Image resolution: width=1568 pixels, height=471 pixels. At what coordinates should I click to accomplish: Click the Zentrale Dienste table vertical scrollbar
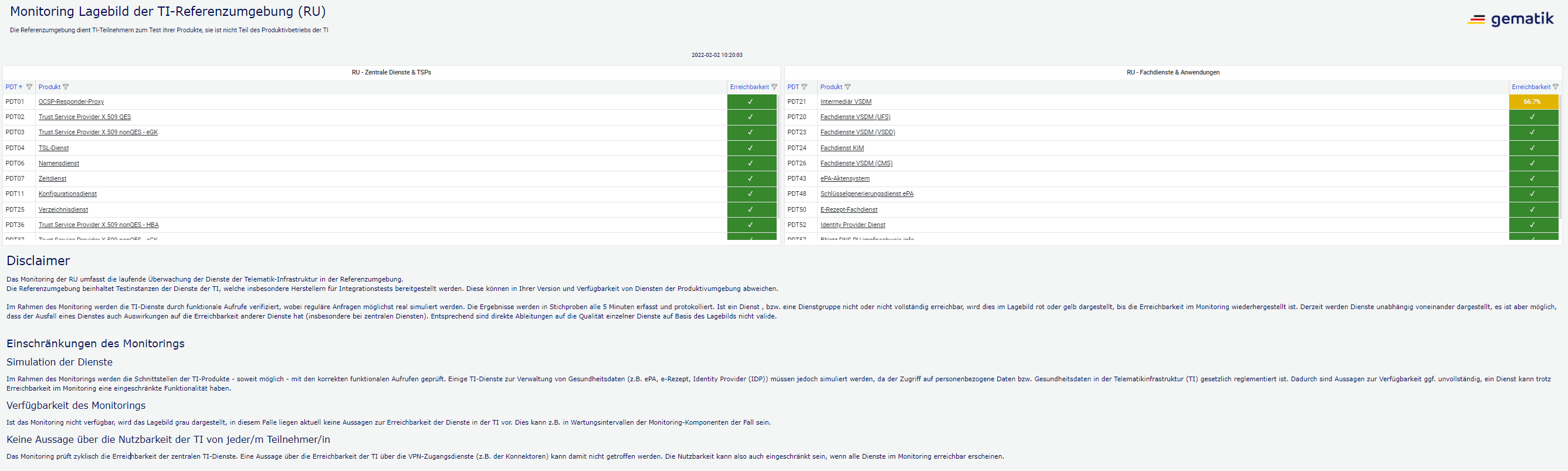click(x=778, y=158)
